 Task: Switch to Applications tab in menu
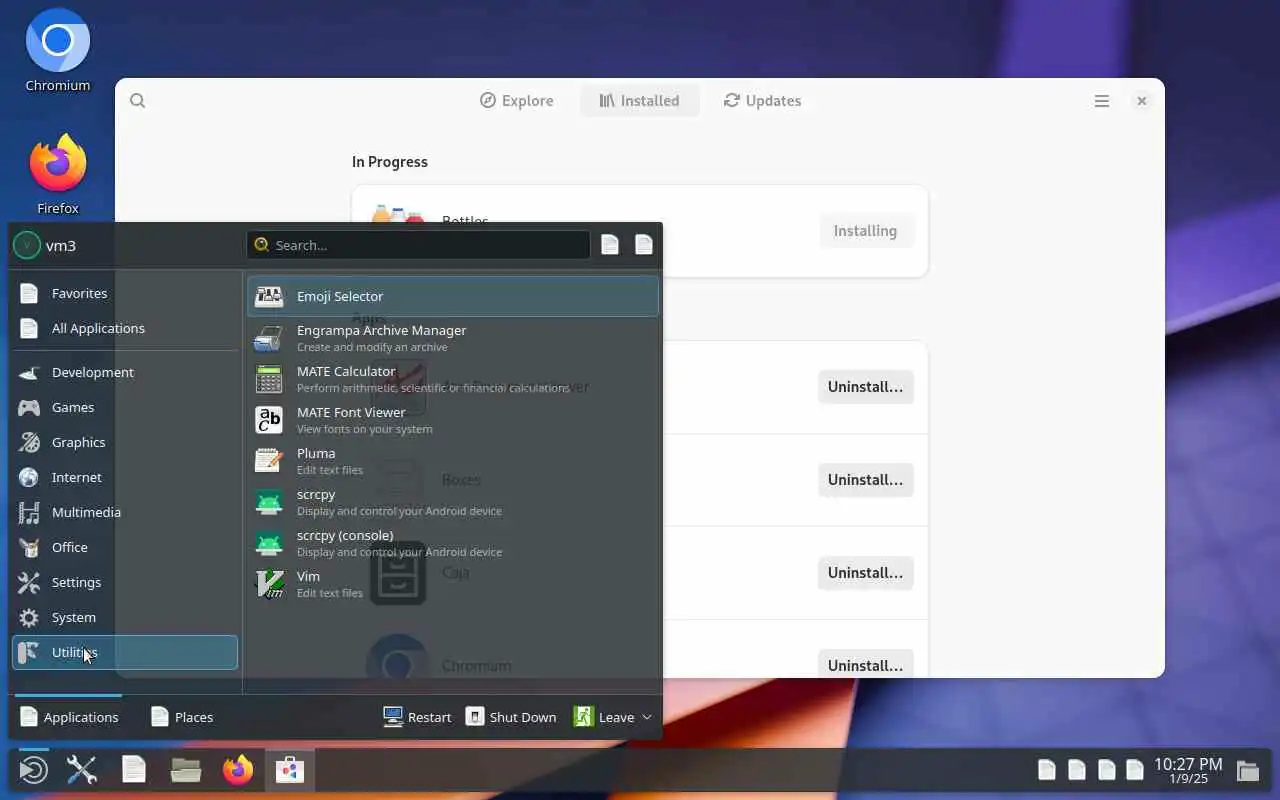tap(69, 717)
